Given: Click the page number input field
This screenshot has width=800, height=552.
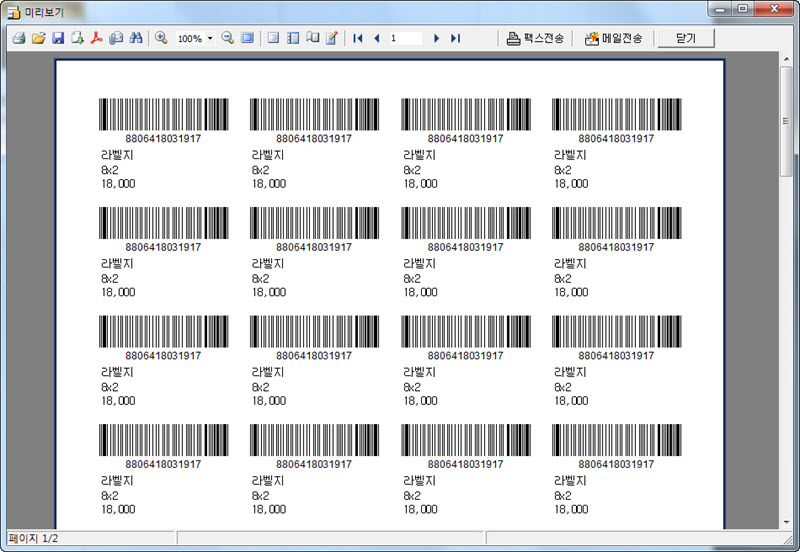Looking at the screenshot, I should (x=406, y=38).
